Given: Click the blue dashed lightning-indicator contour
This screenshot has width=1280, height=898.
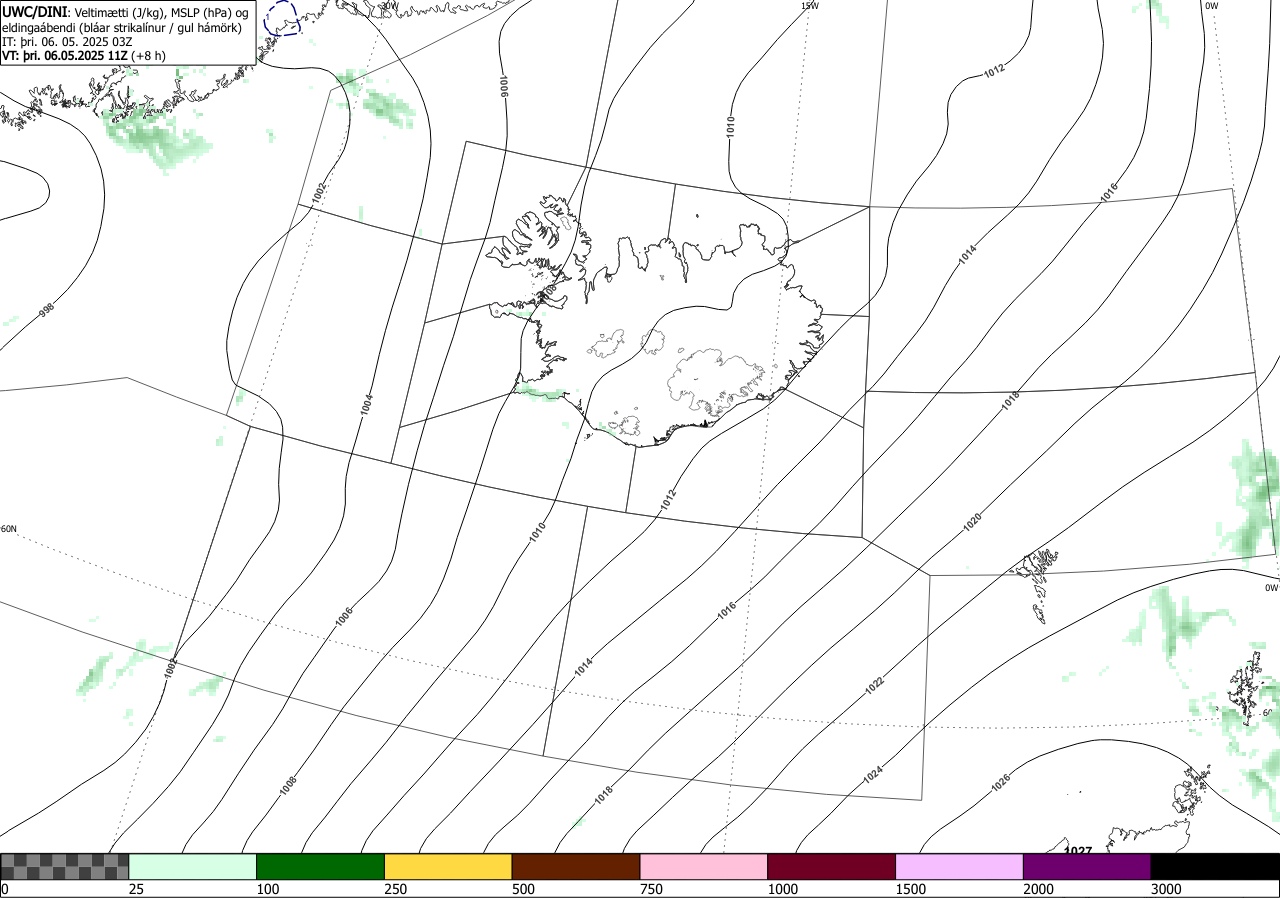Looking at the screenshot, I should point(282,17).
